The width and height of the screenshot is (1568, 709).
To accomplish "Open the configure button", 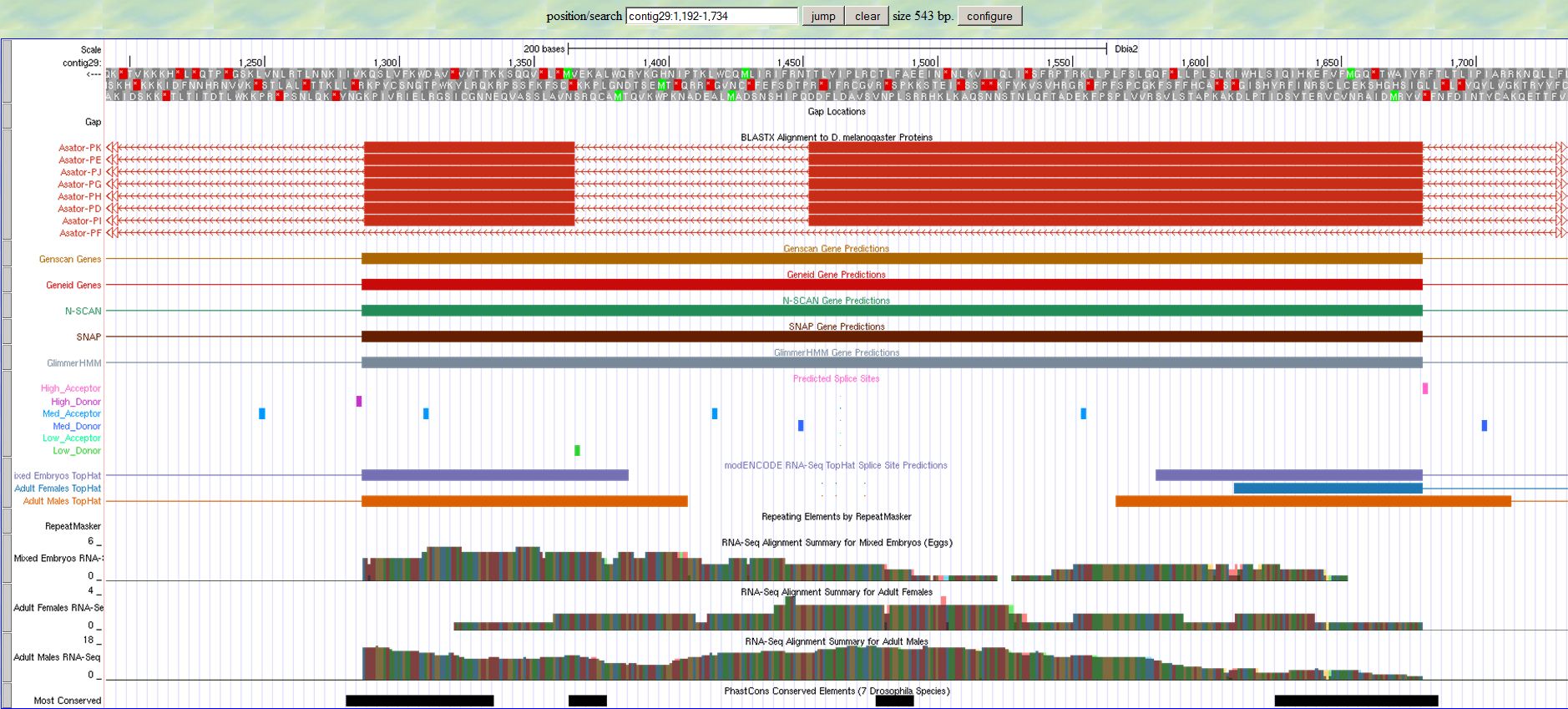I will coord(989,16).
